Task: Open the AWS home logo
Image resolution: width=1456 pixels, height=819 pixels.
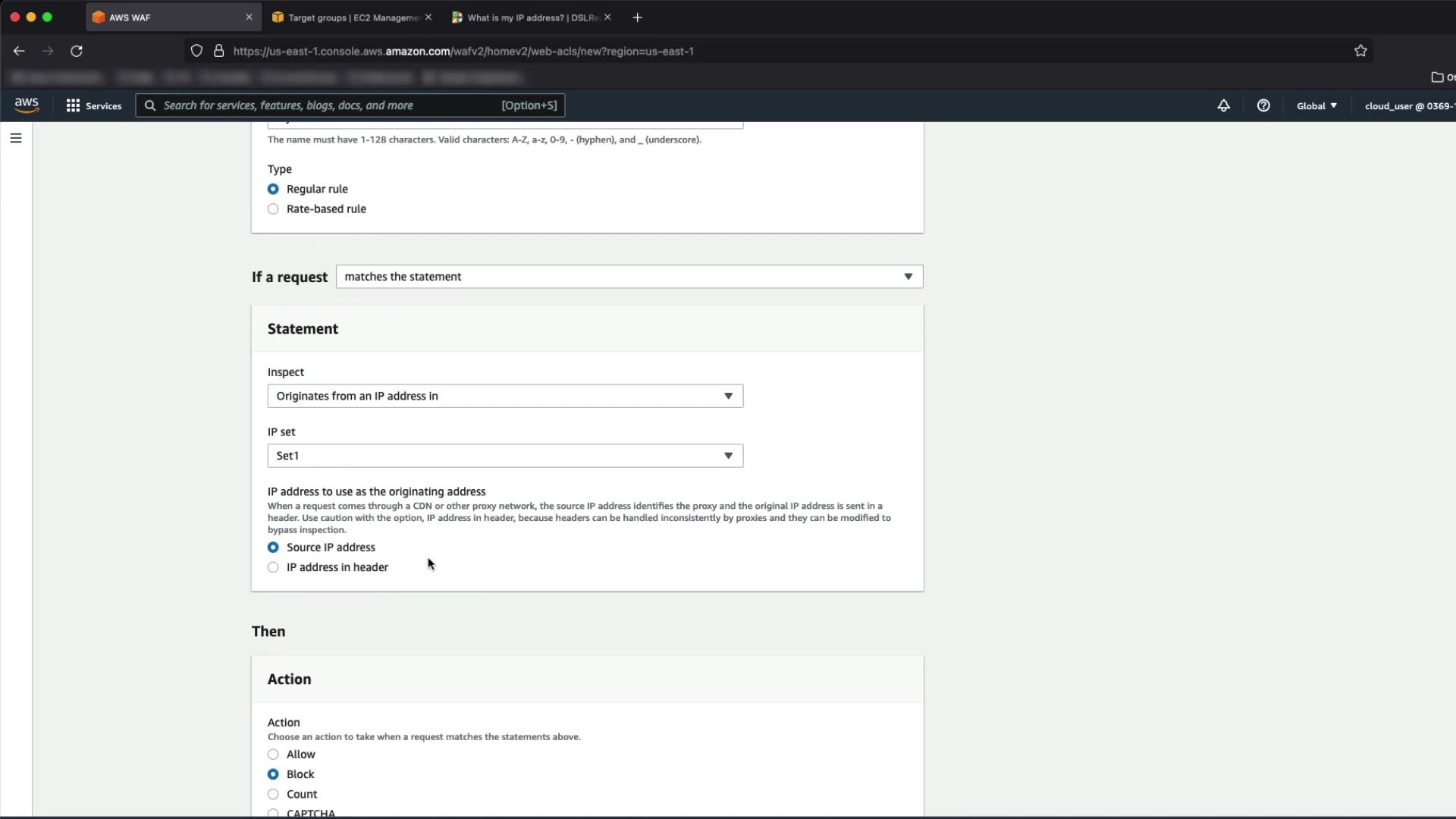Action: 27,105
